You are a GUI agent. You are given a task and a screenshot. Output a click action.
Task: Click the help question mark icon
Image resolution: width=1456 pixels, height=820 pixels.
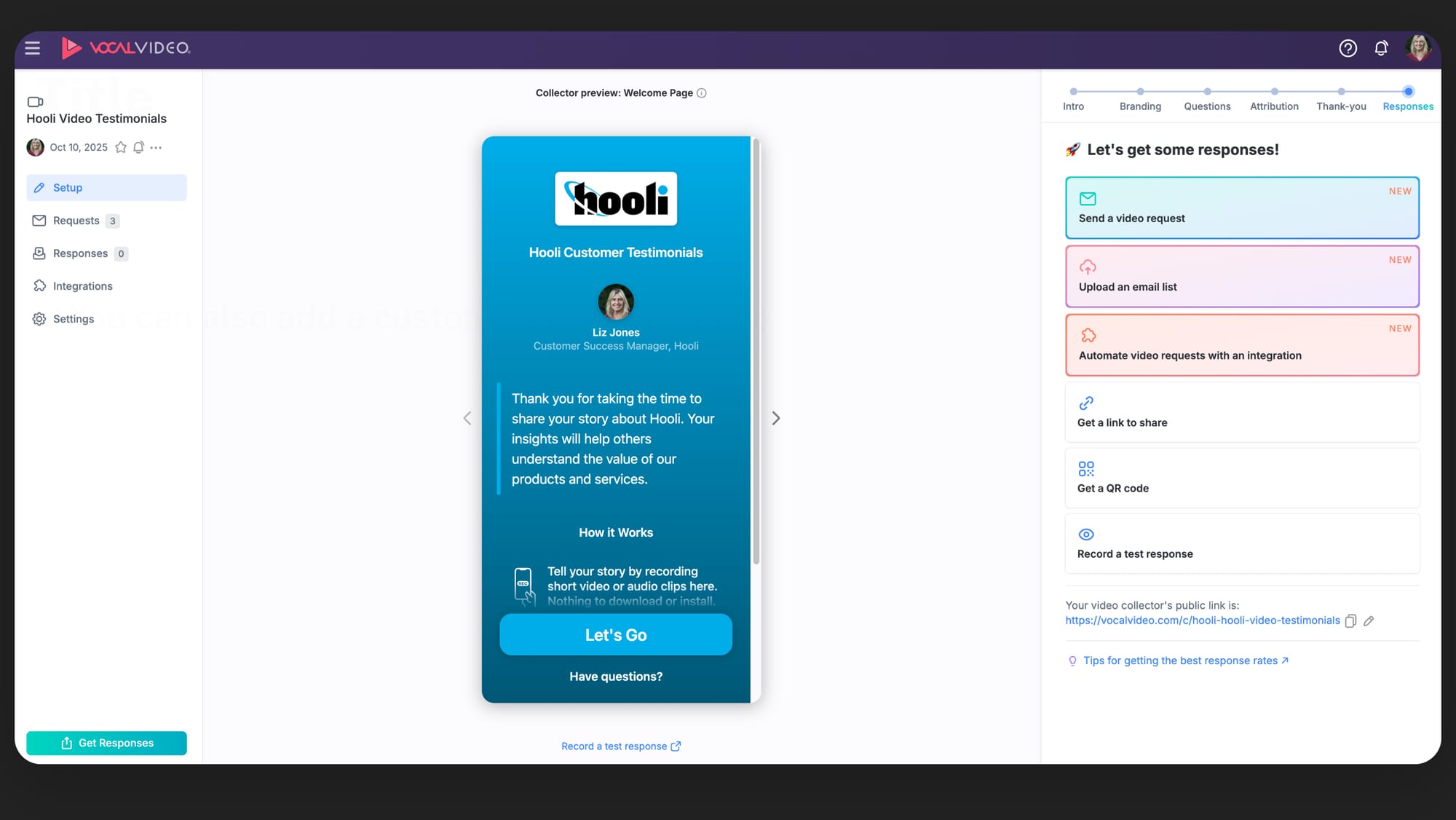(1348, 48)
